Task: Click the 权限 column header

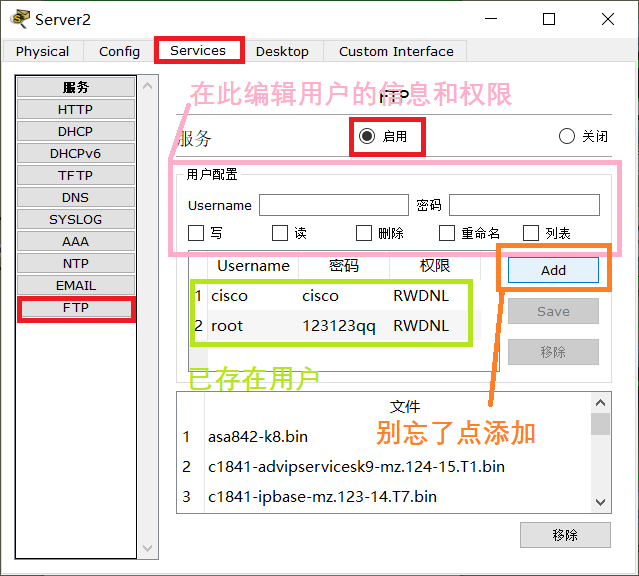Action: point(435,266)
